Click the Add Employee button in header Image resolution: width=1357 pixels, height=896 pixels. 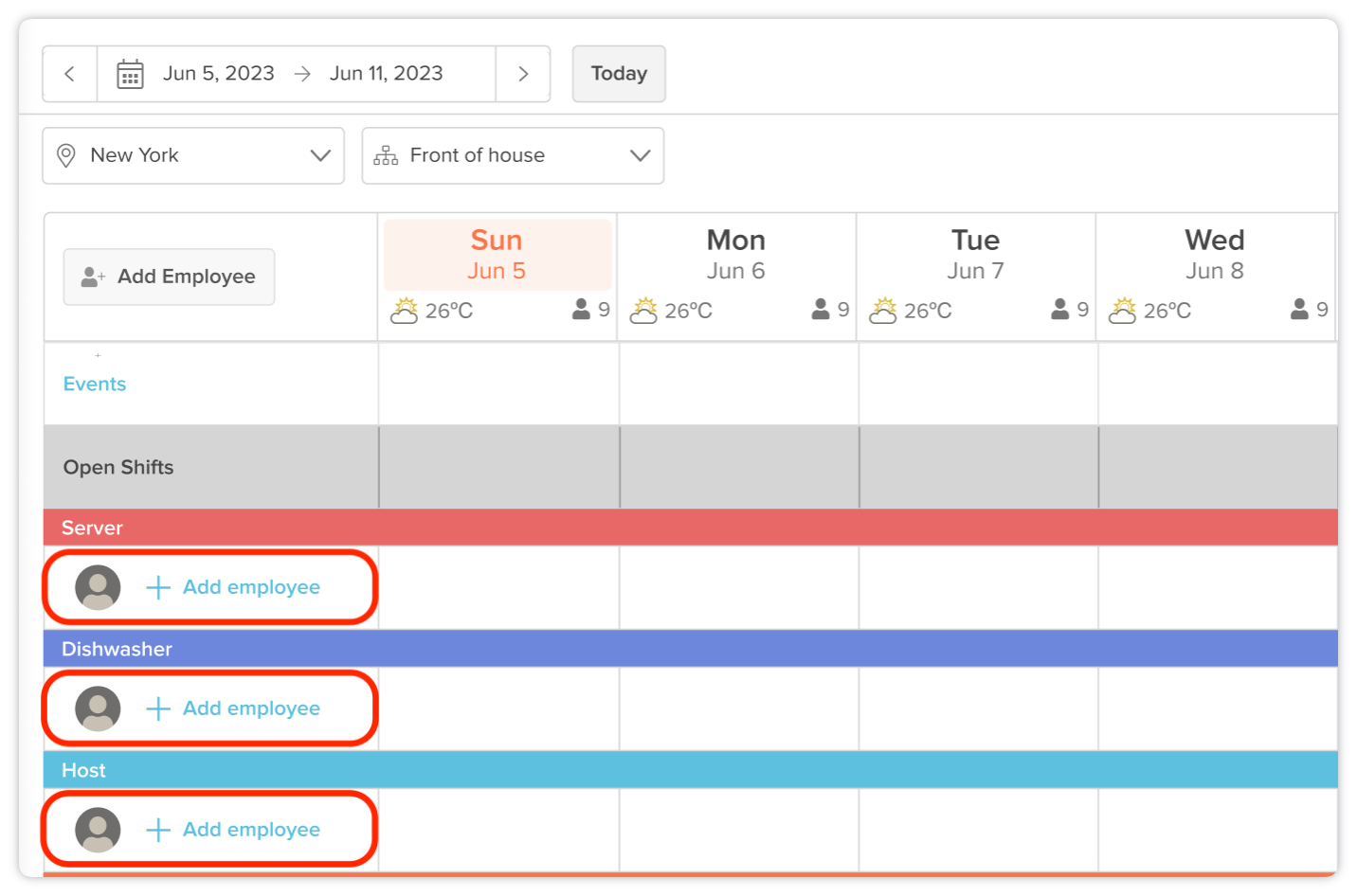point(169,277)
